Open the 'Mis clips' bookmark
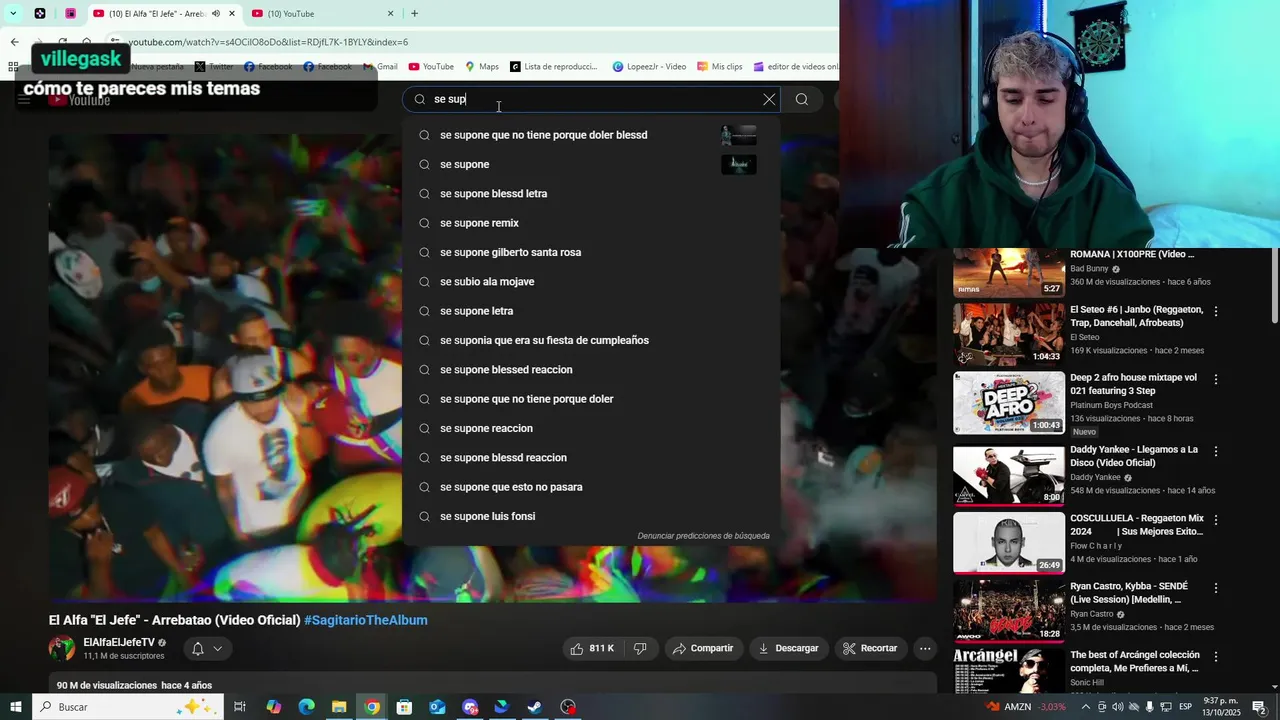Viewport: 1280px width, 720px height. coord(719,67)
